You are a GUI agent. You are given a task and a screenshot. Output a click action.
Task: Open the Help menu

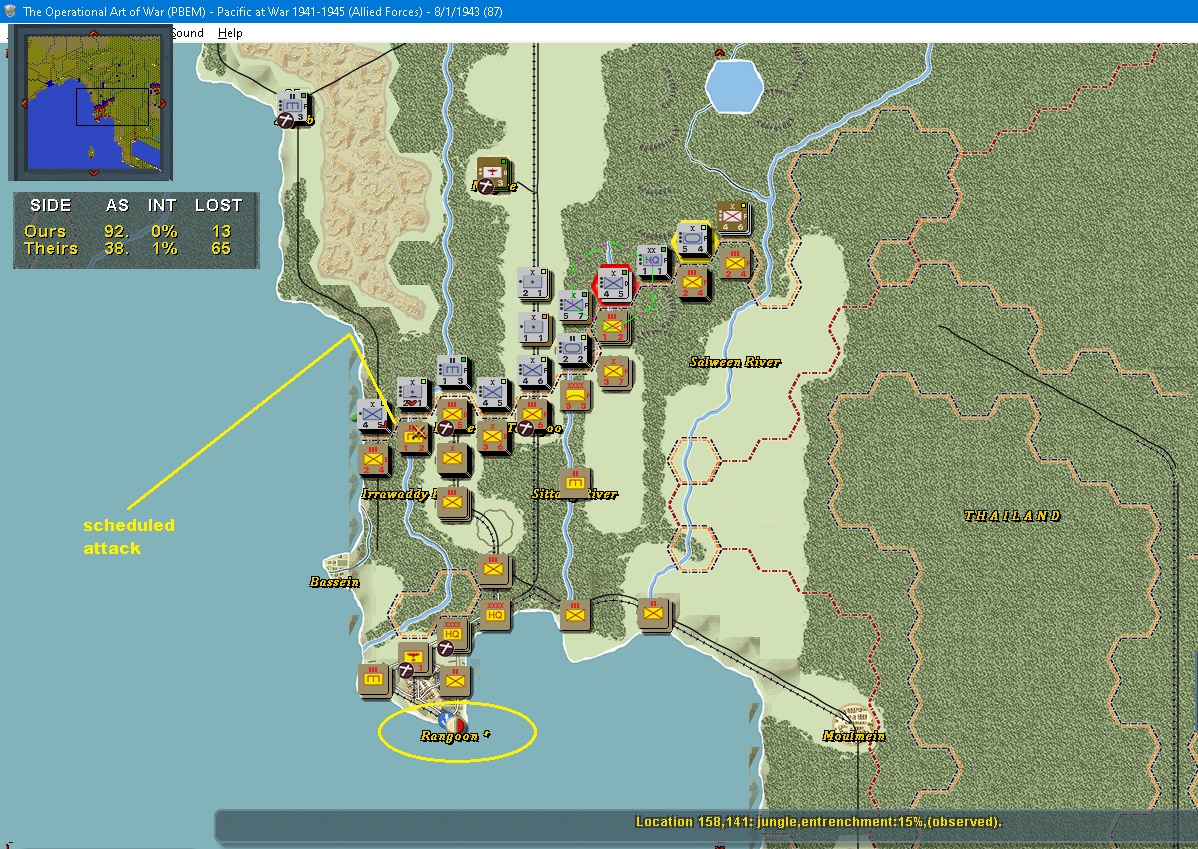coord(230,33)
